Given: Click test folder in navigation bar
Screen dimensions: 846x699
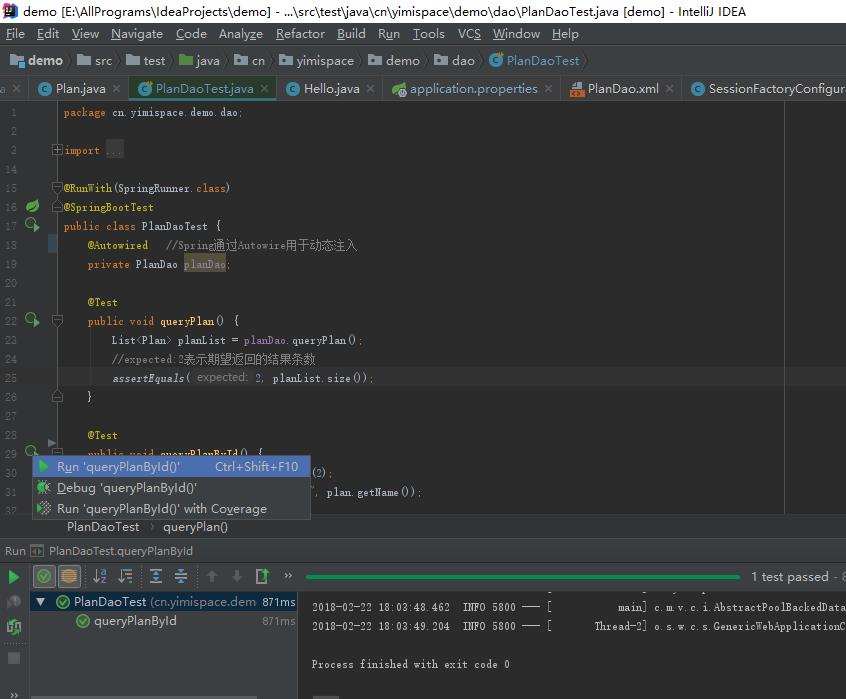Looking at the screenshot, I should 146,60.
